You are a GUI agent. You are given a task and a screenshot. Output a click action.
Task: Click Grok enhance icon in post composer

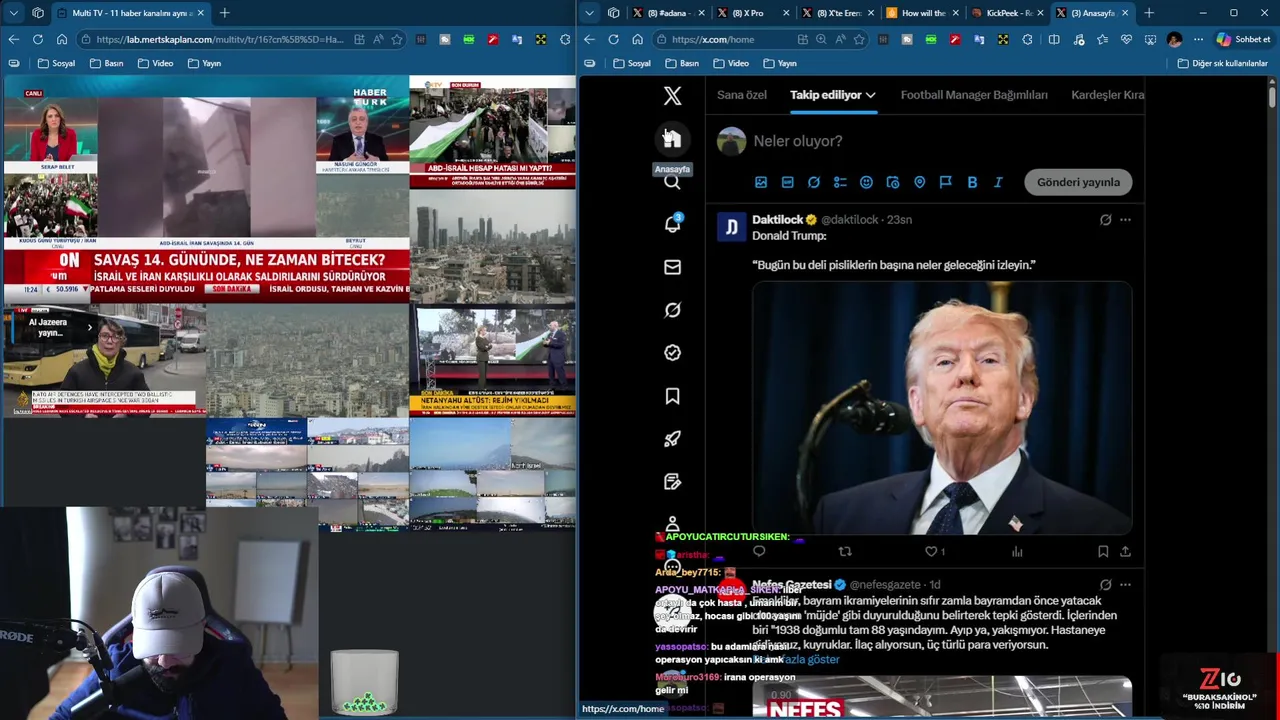[814, 182]
